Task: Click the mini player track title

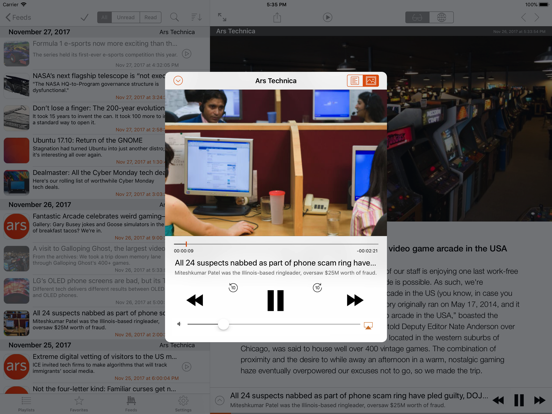Action: tap(359, 395)
